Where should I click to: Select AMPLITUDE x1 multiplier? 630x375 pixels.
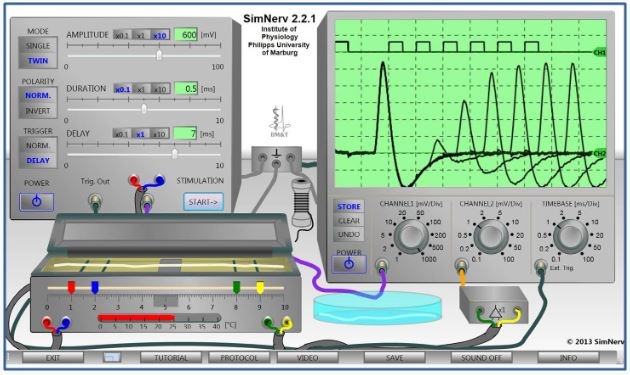pyautogui.click(x=141, y=35)
